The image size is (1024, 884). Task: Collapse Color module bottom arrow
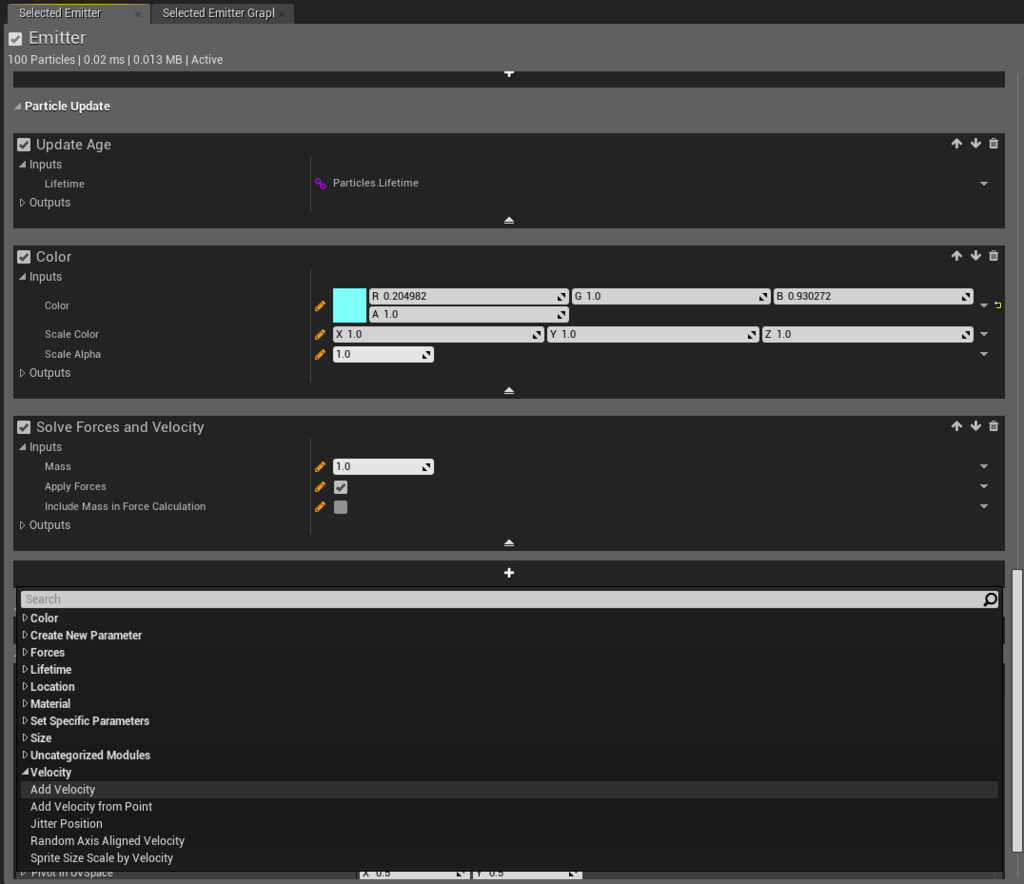tap(509, 391)
